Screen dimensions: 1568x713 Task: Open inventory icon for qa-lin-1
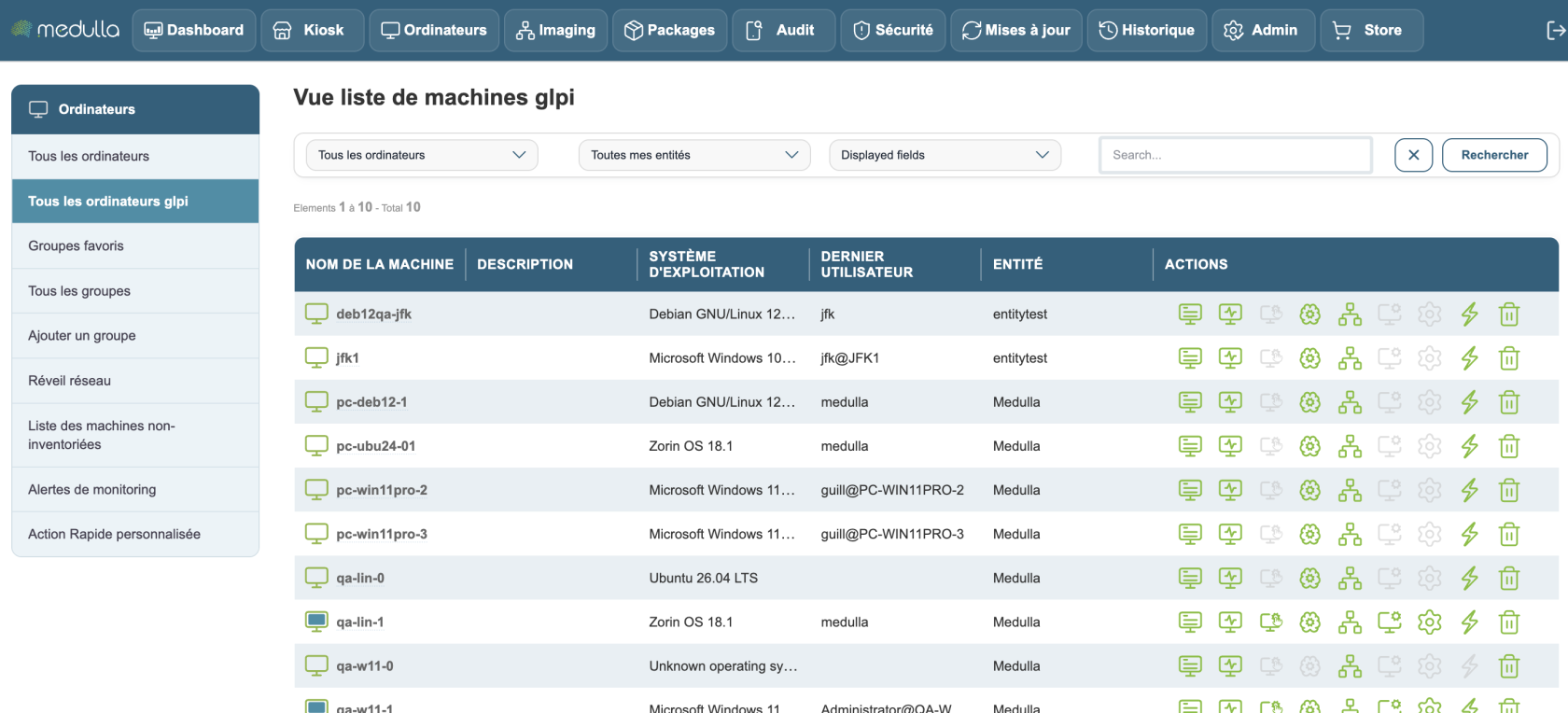(1190, 622)
